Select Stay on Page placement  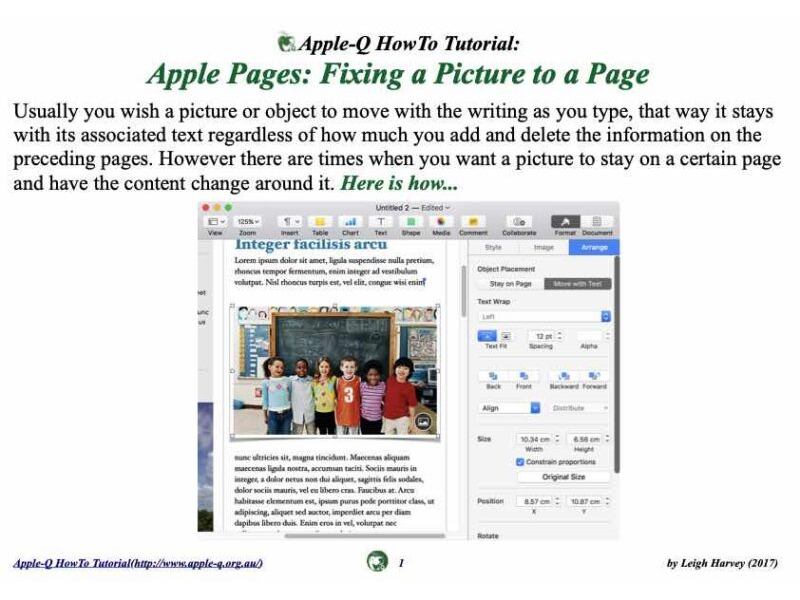pyautogui.click(x=510, y=284)
